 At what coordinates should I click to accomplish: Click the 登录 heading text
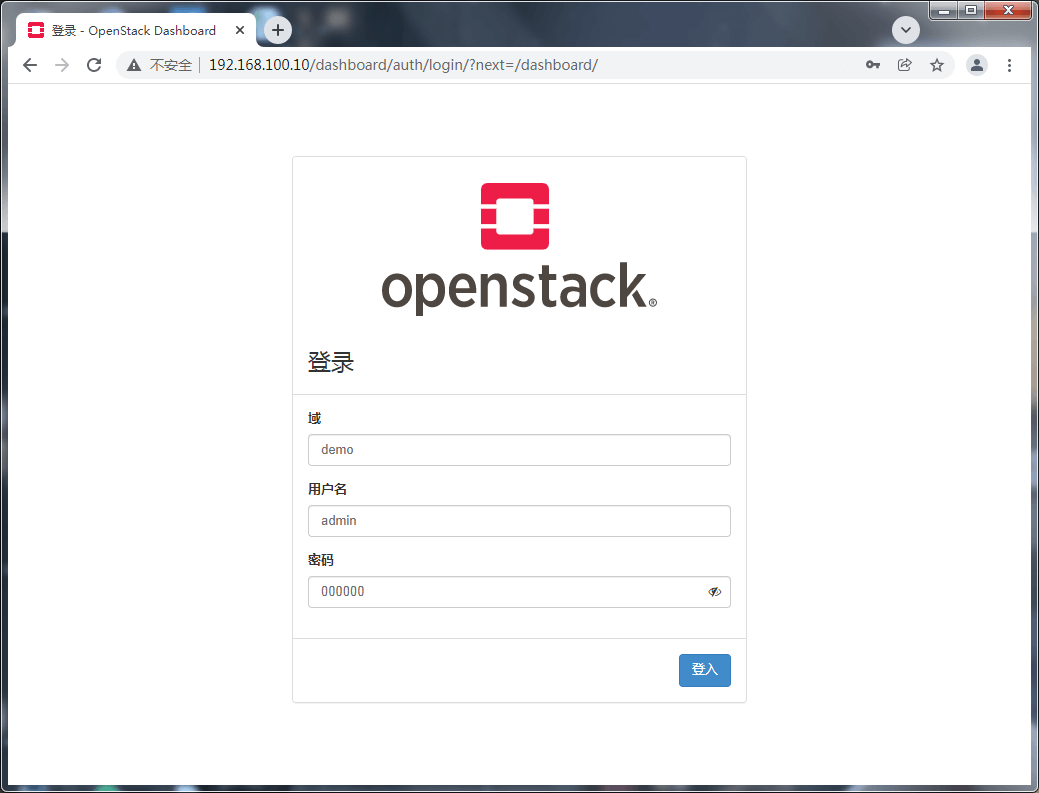[331, 362]
